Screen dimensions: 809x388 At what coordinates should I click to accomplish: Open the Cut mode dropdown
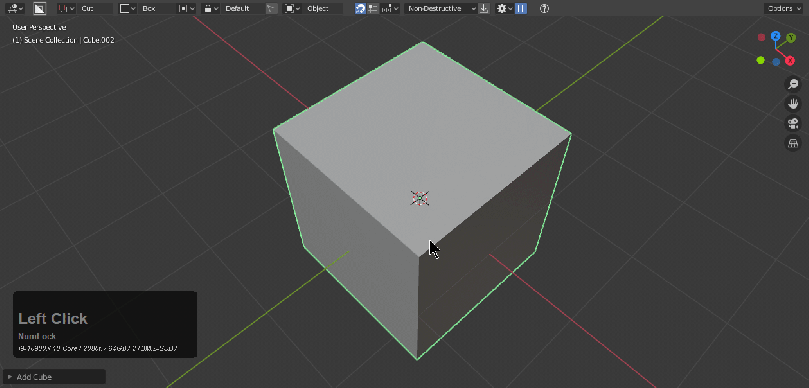(66, 8)
